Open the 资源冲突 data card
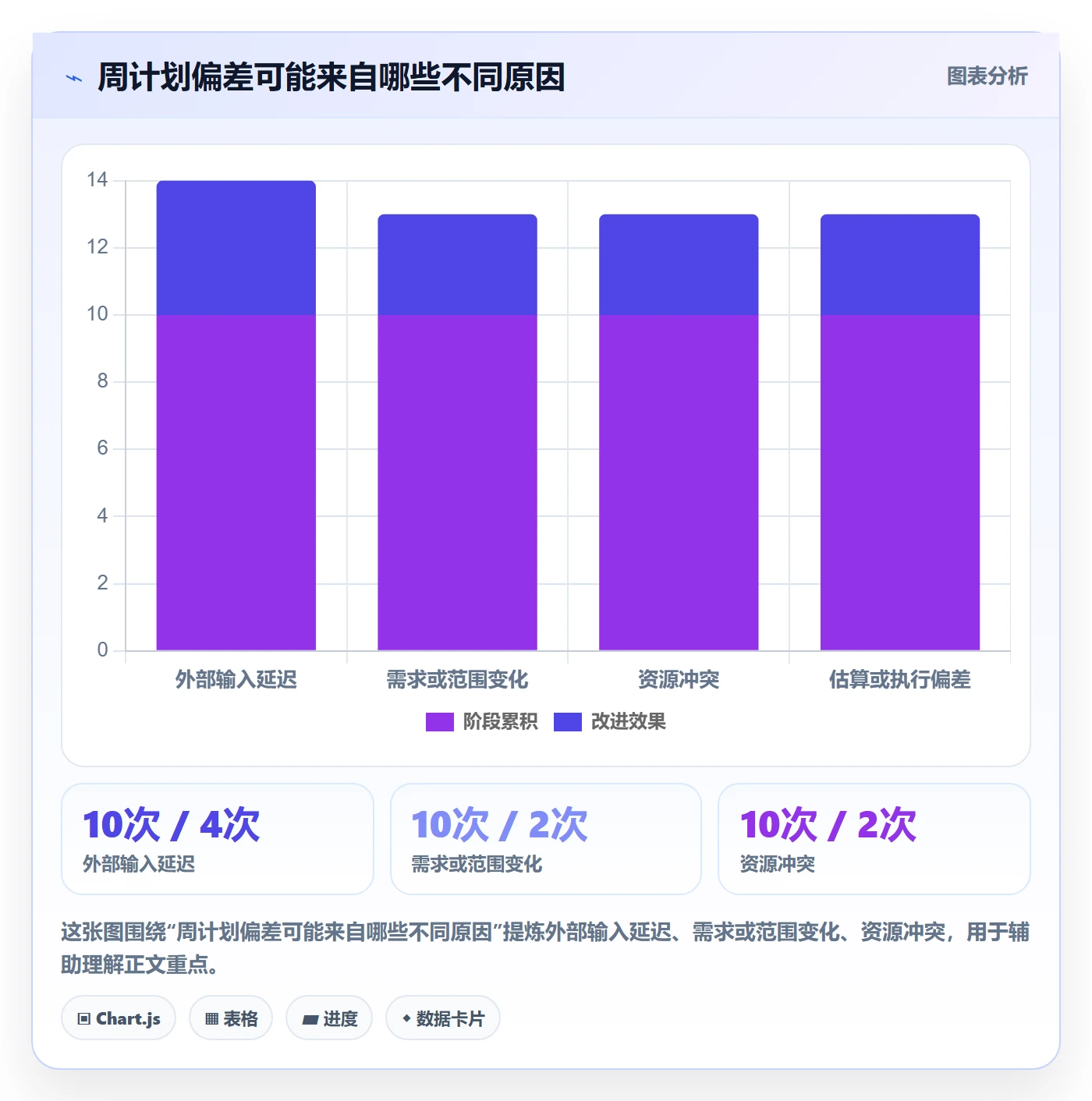Viewport: 1092px width, 1101px height. pyautogui.click(x=874, y=839)
